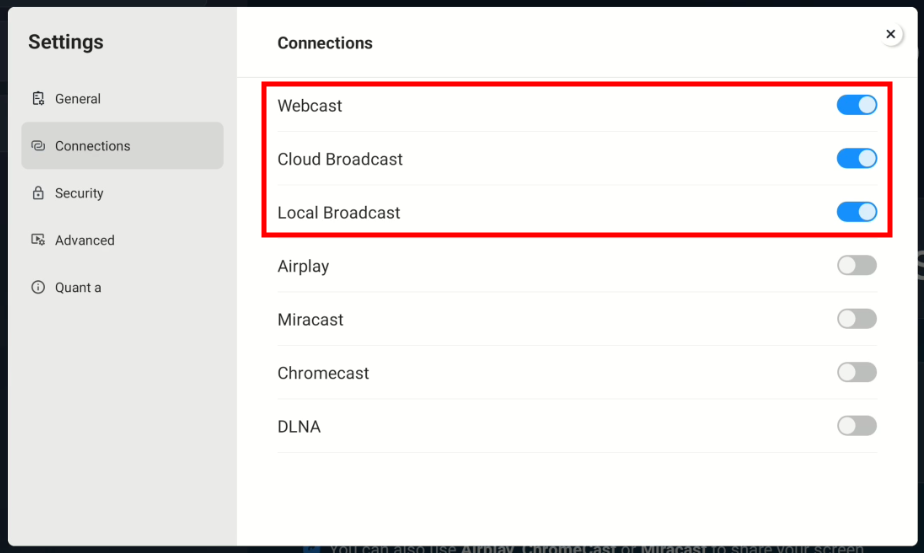
Task: Select the Security tab
Action: tap(79, 193)
